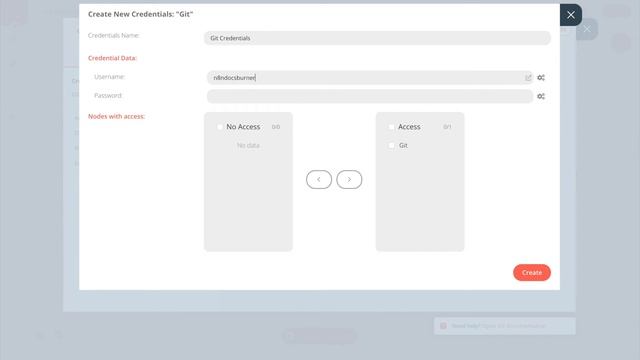Open the Username expression editor icon
Screen dimensions: 640x360
528,78
